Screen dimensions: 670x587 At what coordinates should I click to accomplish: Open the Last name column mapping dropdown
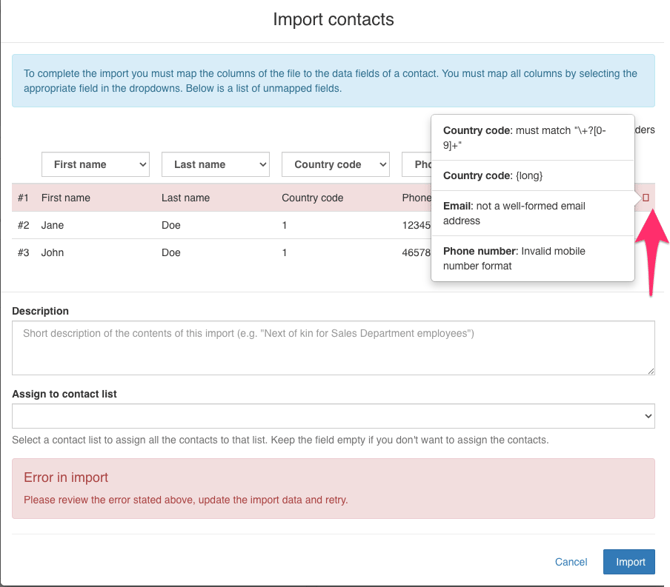215,164
